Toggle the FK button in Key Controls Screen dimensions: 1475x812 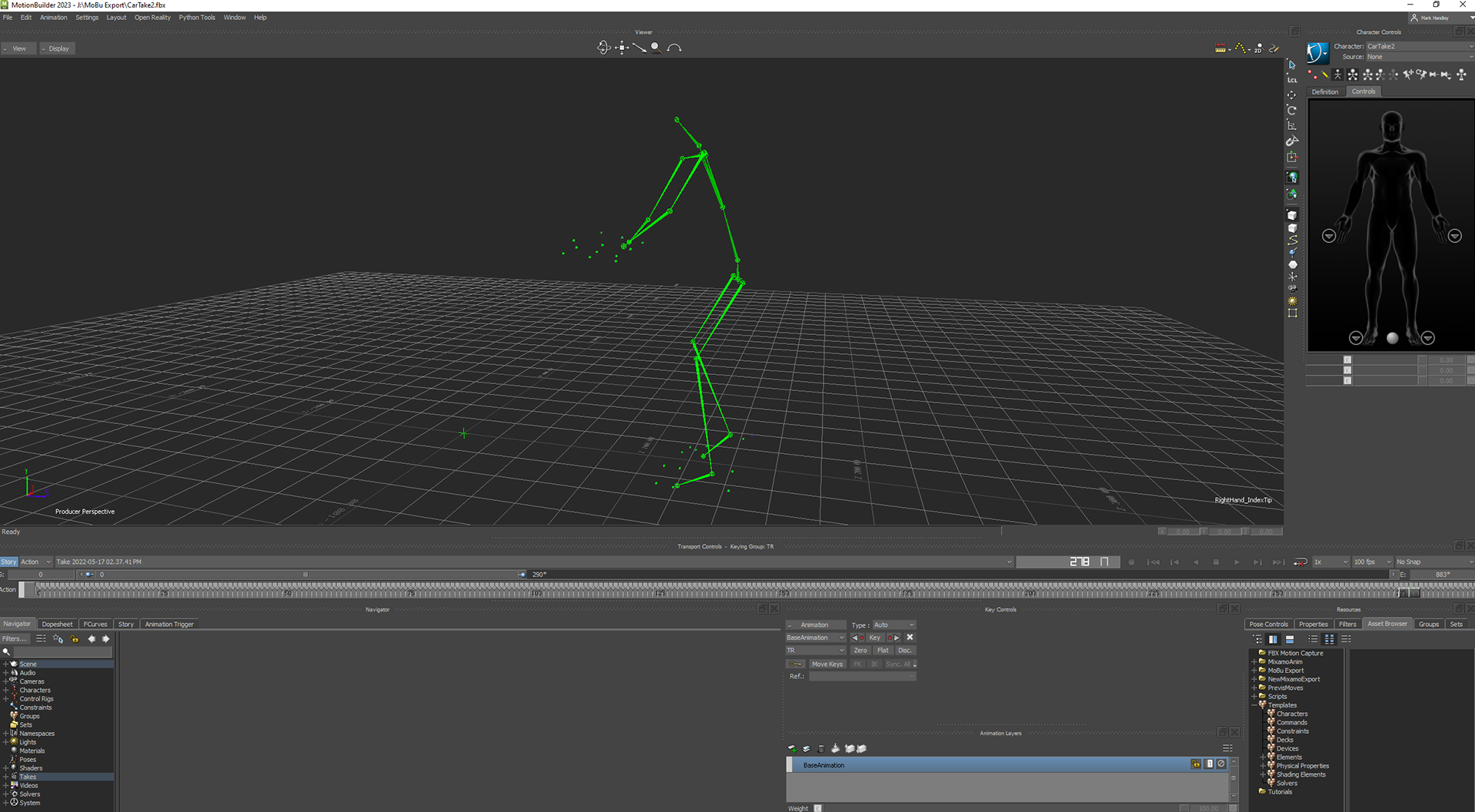[857, 664]
